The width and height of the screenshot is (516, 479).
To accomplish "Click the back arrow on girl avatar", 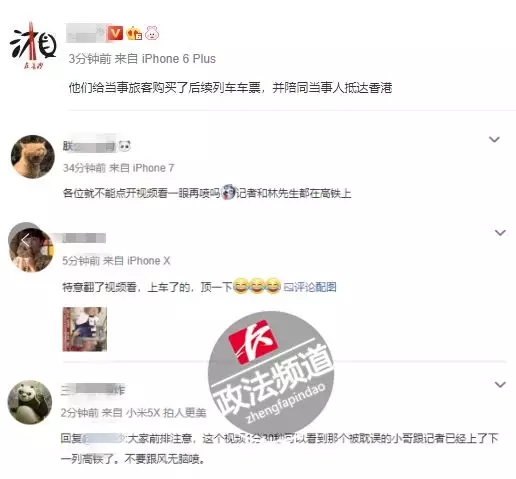I will tap(25, 240).
